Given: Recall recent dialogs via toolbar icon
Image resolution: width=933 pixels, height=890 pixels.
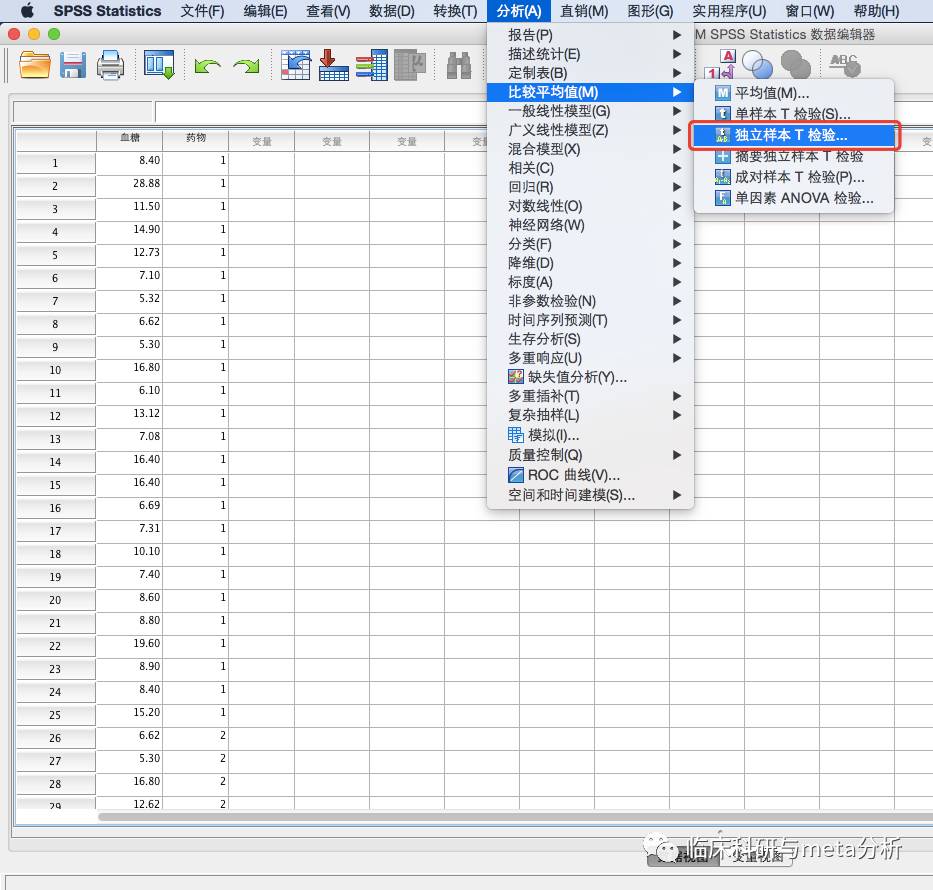Looking at the screenshot, I should (159, 65).
